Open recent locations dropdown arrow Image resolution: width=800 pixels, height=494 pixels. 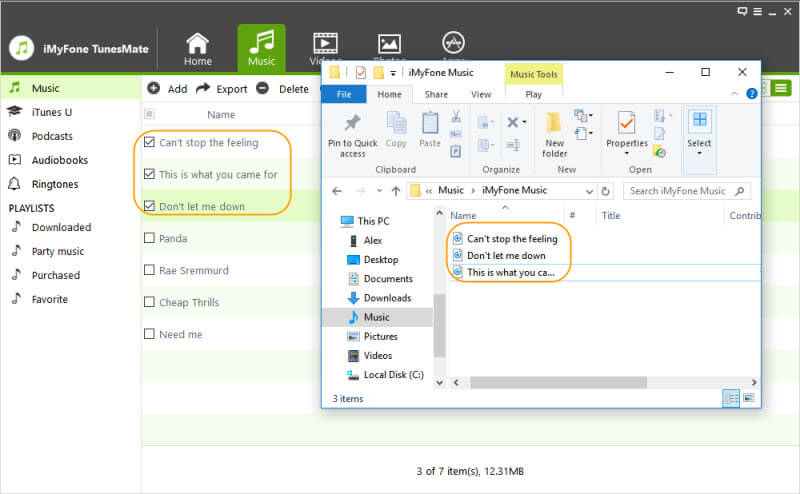pyautogui.click(x=379, y=191)
